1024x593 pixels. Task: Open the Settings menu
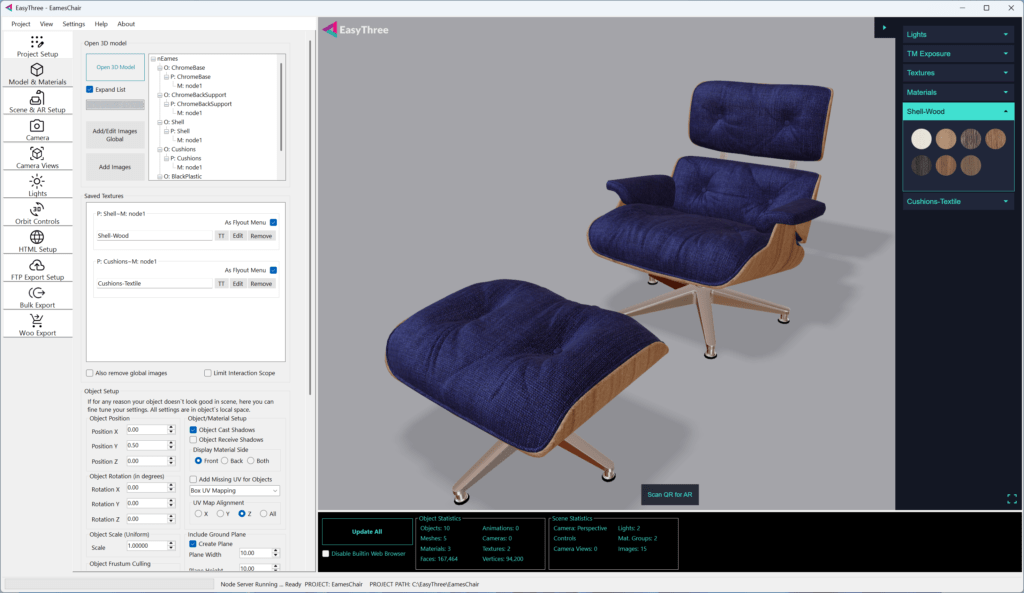coord(73,23)
